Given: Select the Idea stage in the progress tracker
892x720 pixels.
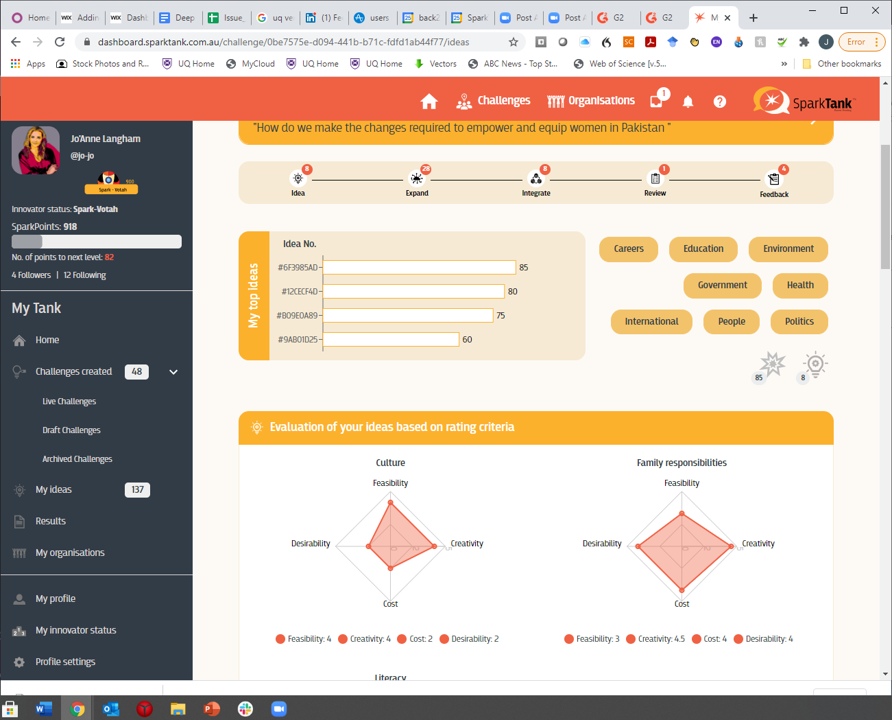Looking at the screenshot, I should (x=298, y=180).
